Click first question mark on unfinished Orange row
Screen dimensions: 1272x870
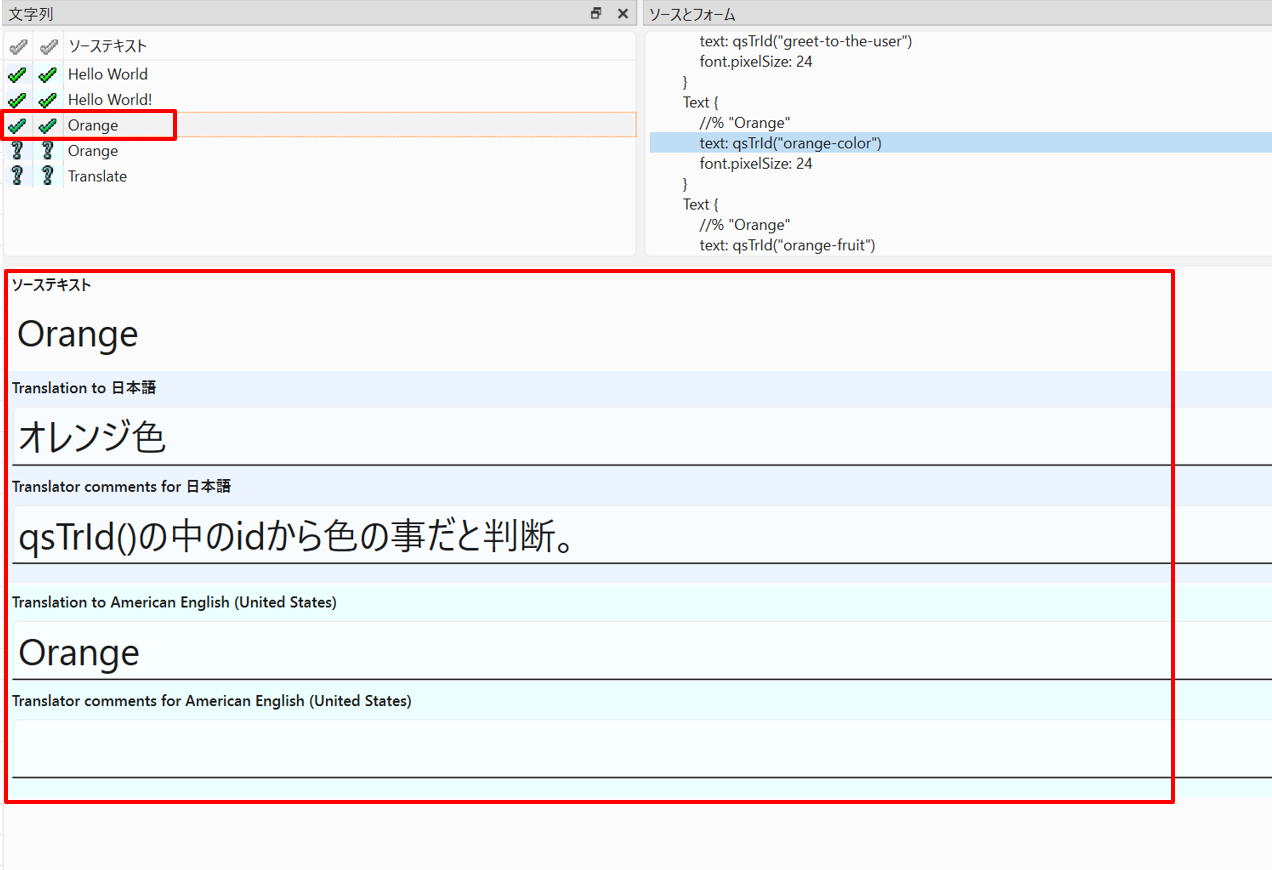tap(17, 151)
